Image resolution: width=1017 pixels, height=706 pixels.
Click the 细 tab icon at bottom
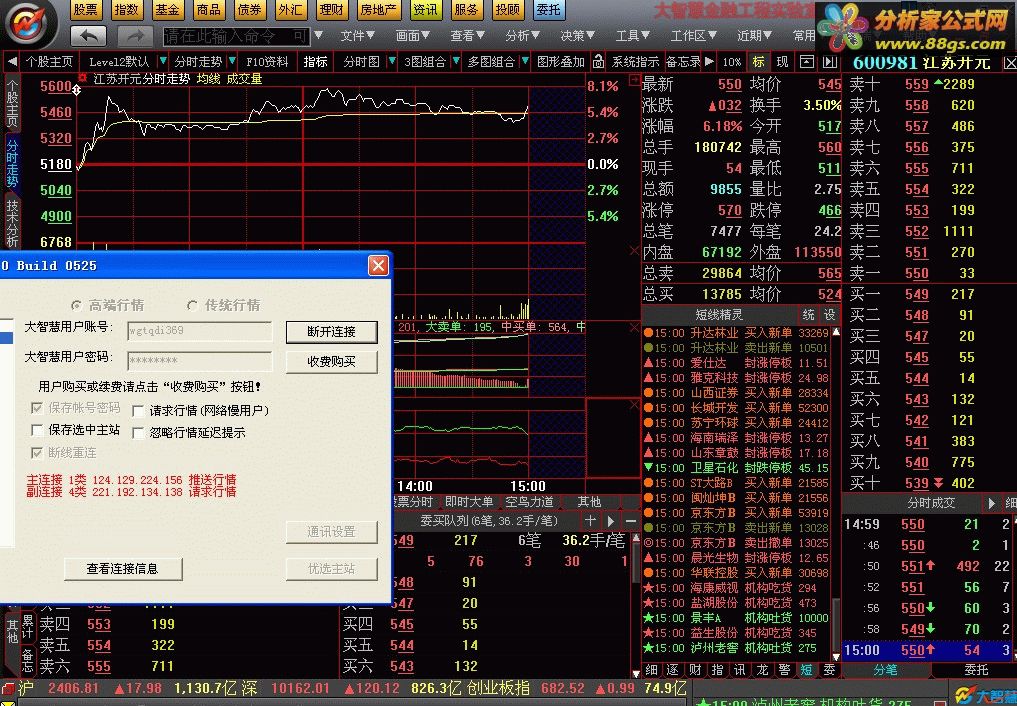tap(652, 670)
